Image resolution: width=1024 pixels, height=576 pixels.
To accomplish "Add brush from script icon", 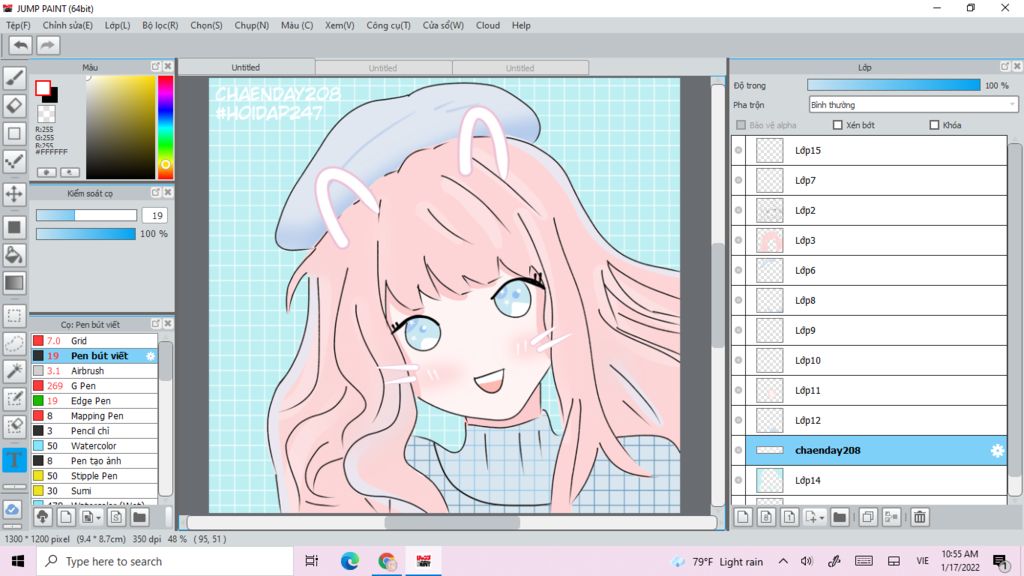I will (x=116, y=517).
